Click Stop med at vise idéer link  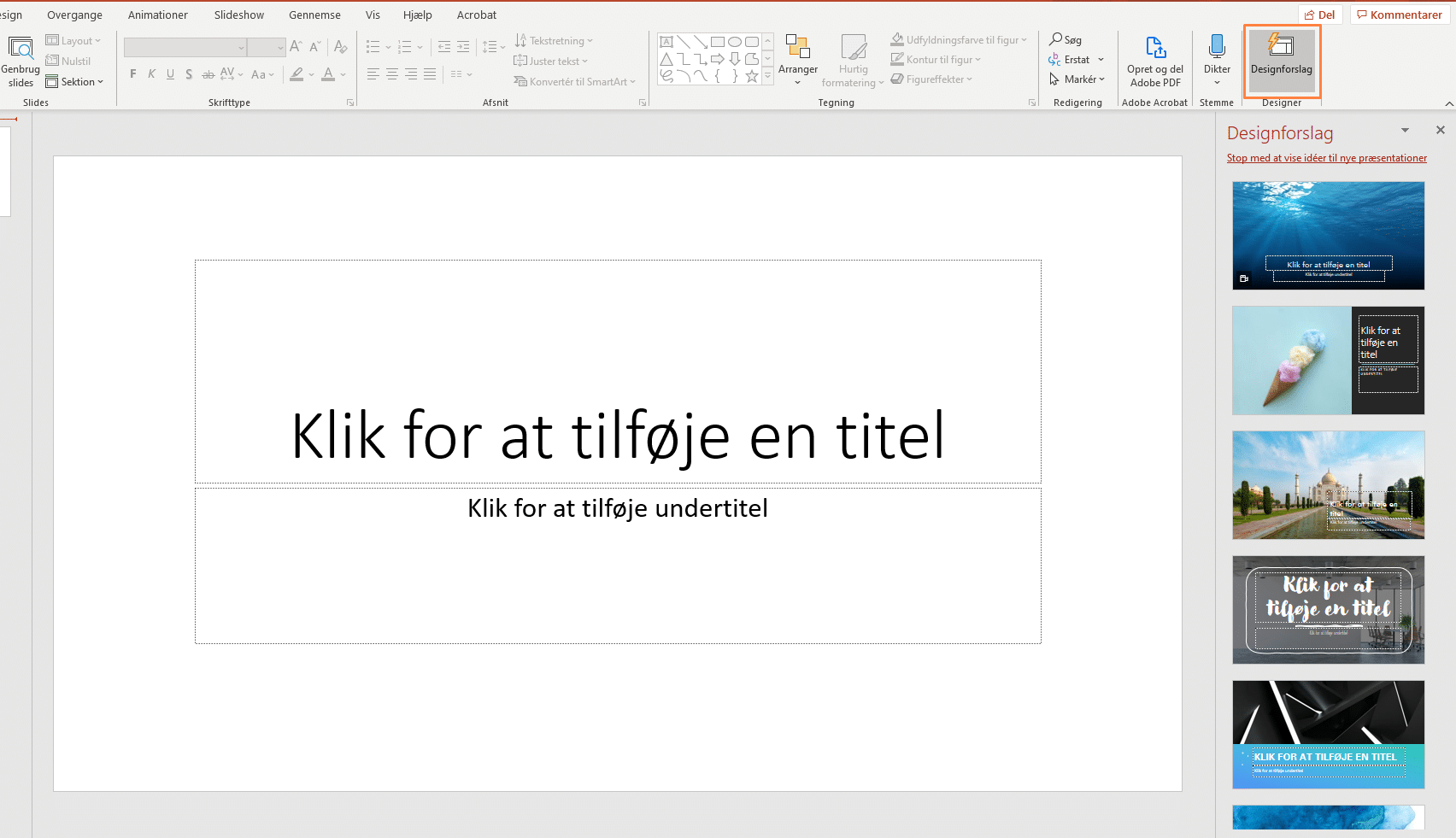click(1326, 157)
